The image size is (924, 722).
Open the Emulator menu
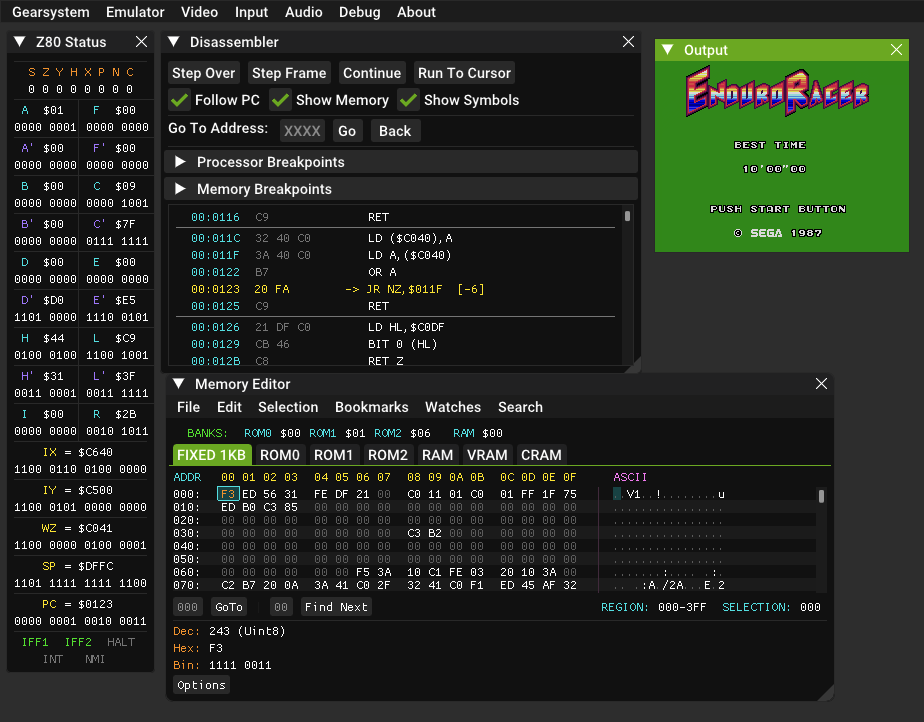click(135, 12)
